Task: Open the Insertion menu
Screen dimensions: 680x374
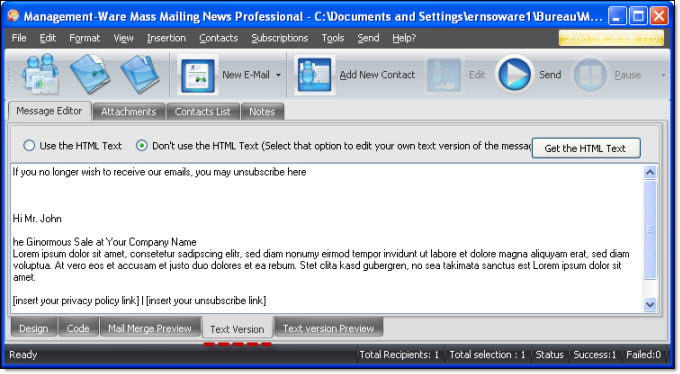Action: pyautogui.click(x=166, y=38)
